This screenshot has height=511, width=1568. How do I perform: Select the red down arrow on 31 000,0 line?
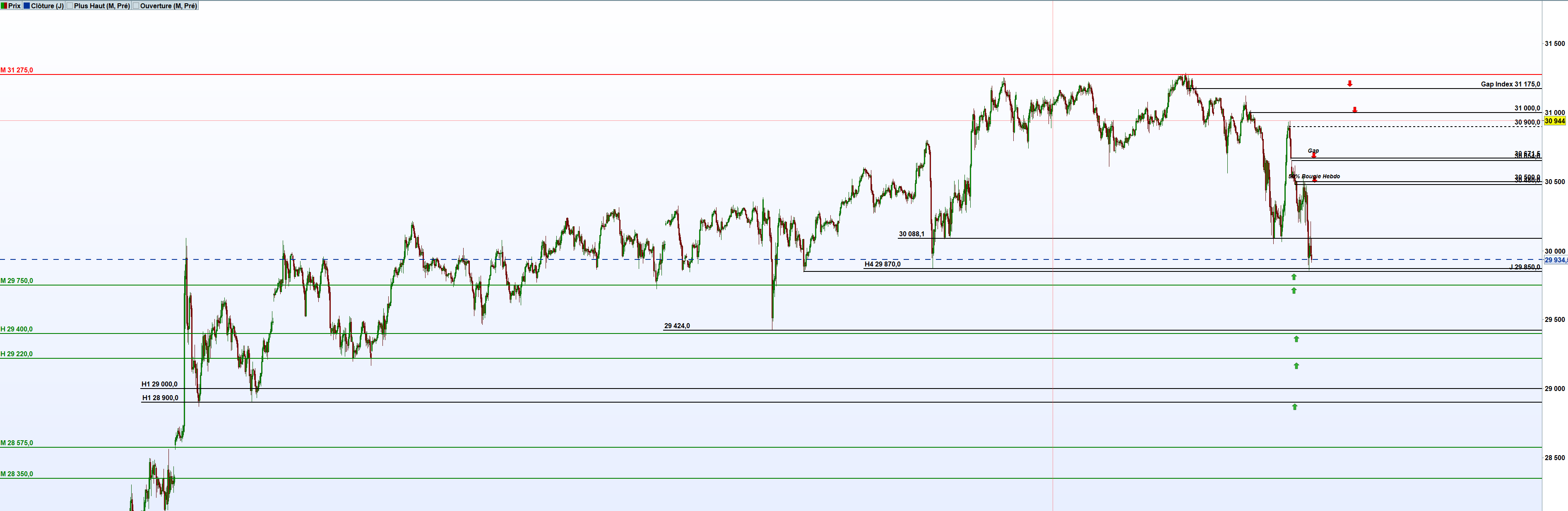point(1354,110)
